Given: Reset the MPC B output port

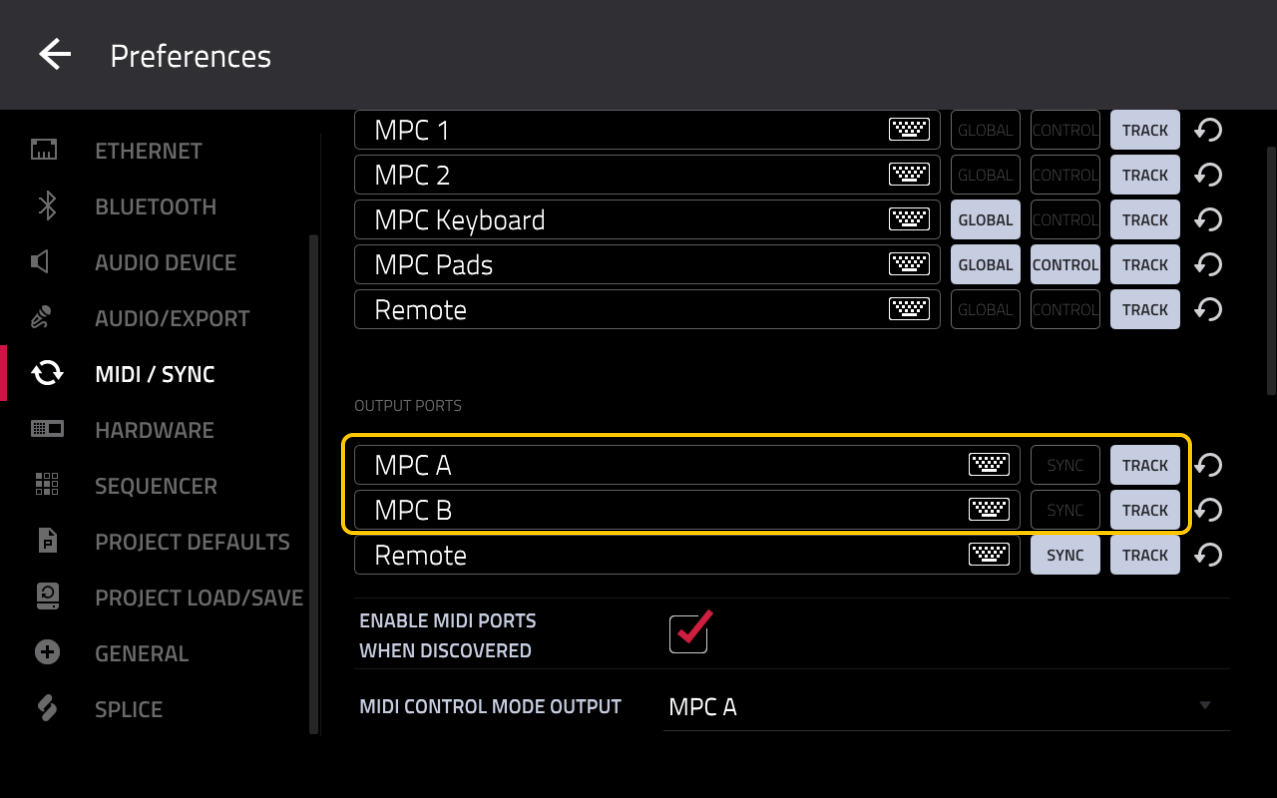Looking at the screenshot, I should point(1208,510).
